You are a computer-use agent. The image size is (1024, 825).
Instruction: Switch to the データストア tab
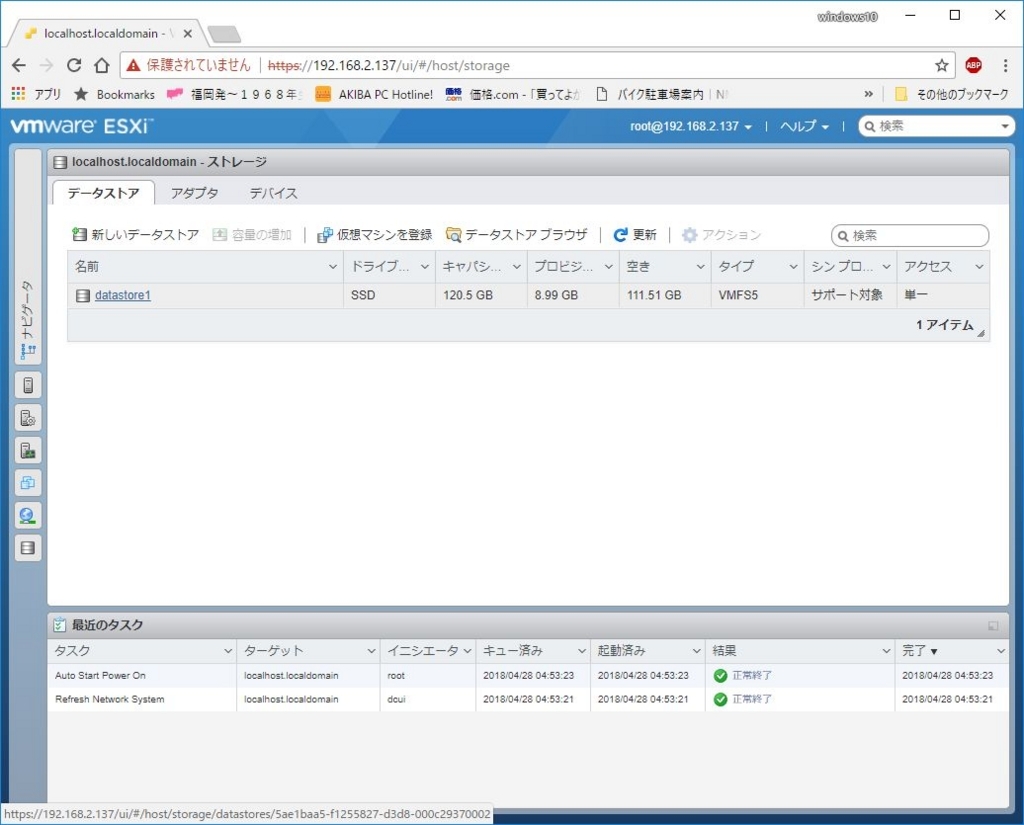(103, 193)
